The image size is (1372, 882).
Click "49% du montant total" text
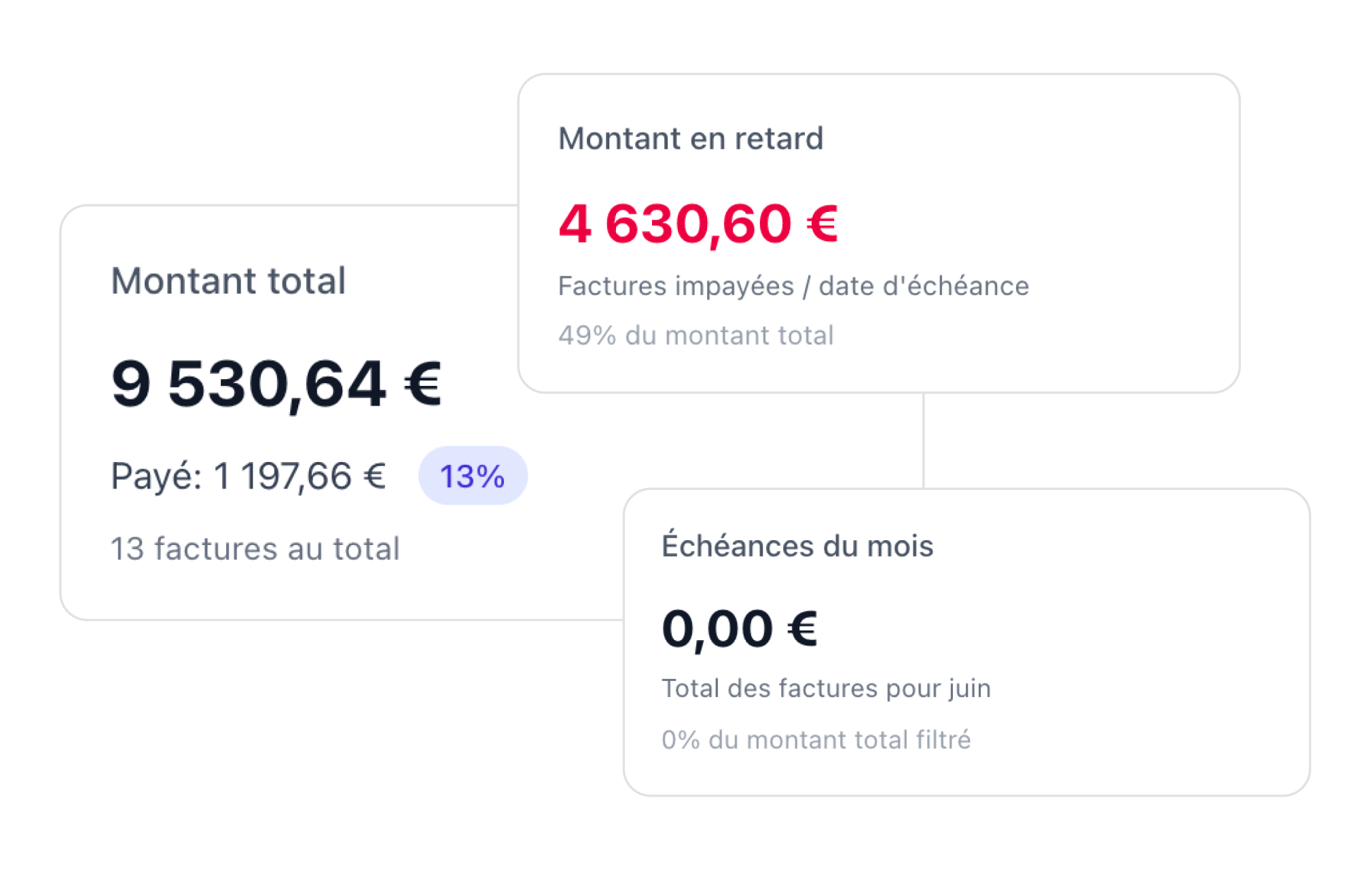pos(696,336)
